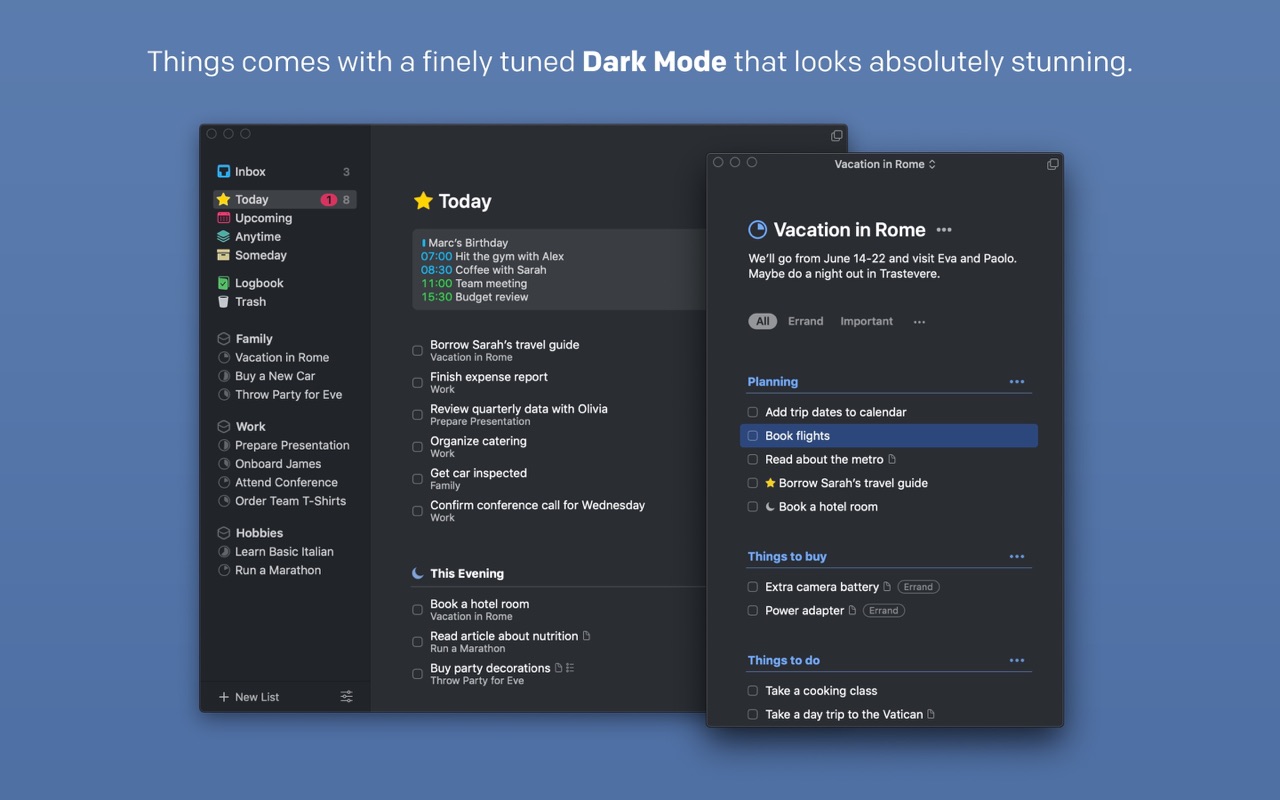
Task: Open Things to buy heading options
Action: tap(1017, 557)
